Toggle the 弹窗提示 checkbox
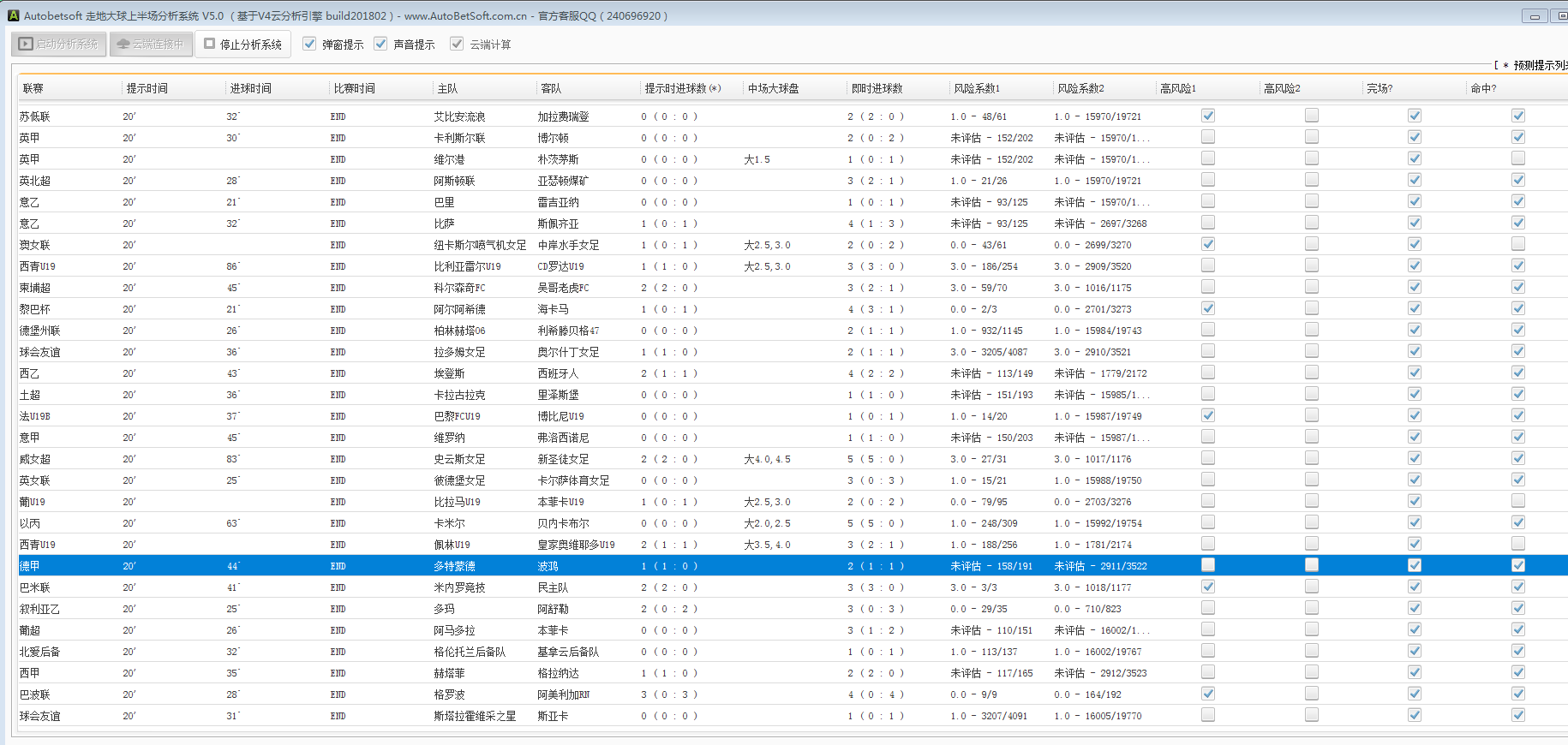 309,44
